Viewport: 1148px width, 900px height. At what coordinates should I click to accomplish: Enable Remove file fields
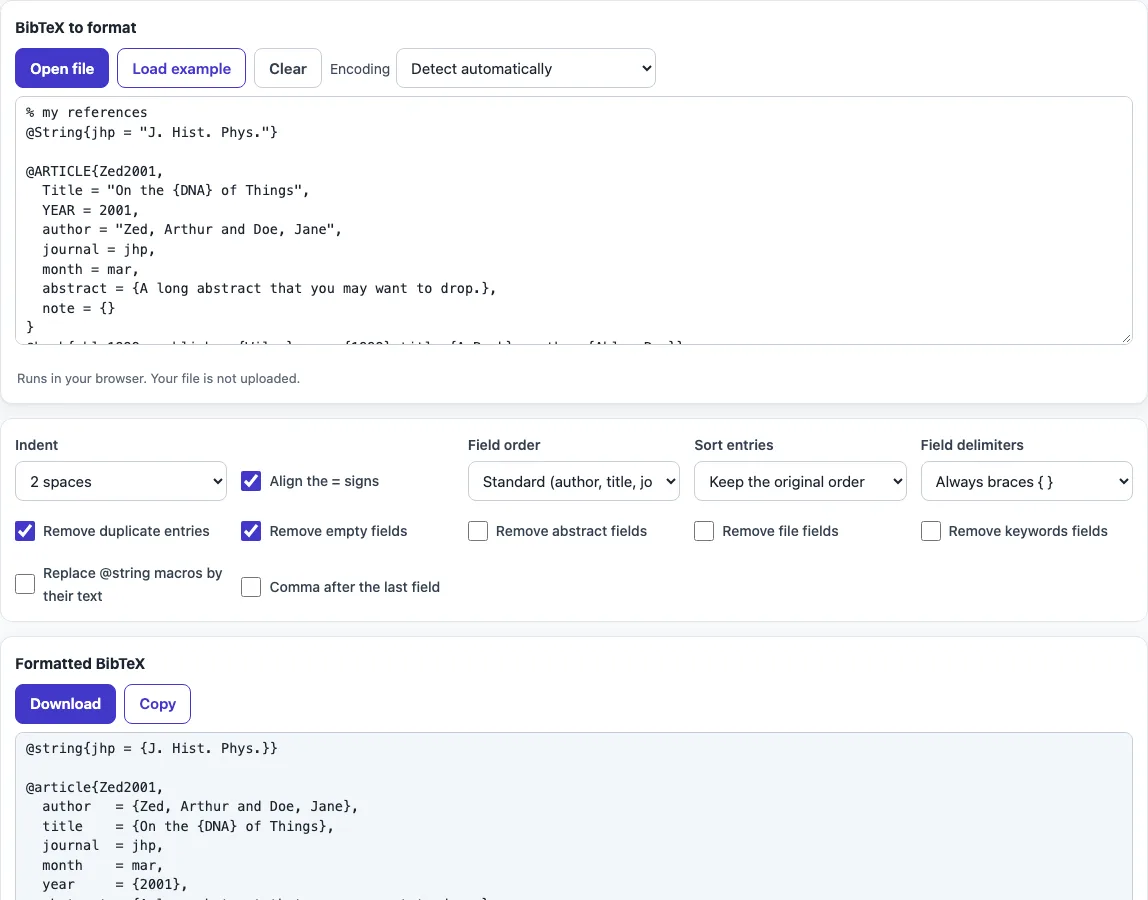pyautogui.click(x=704, y=531)
